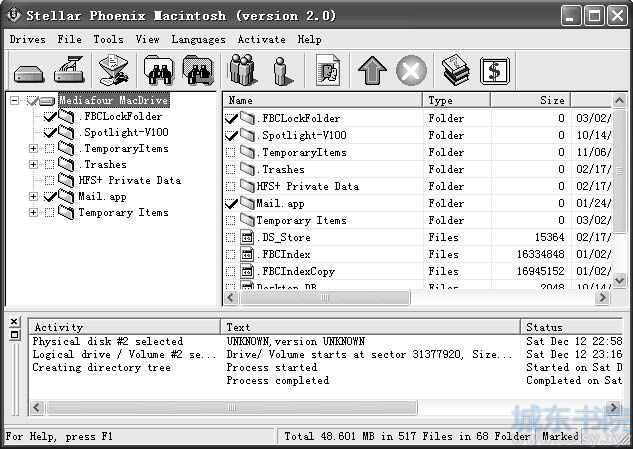
Task: Open the application icon in title bar
Action: click(x=14, y=15)
